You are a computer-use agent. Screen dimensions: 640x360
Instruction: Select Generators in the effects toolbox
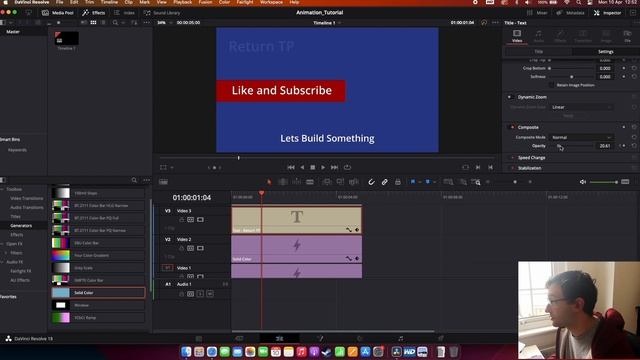tap(21, 225)
